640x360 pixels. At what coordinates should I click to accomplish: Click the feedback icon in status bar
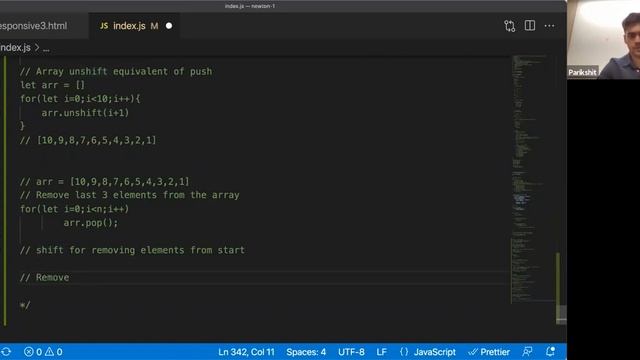[527, 351]
